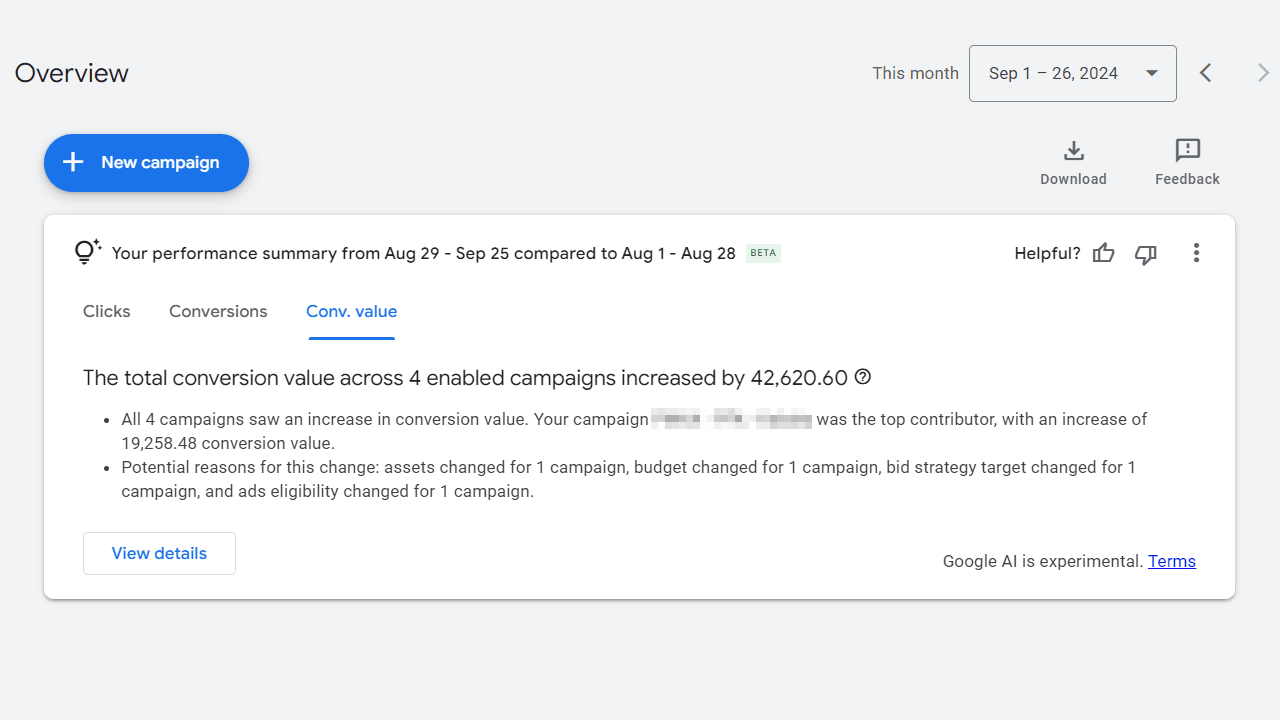Click the Download icon
Viewport: 1280px width, 720px height.
(x=1073, y=151)
